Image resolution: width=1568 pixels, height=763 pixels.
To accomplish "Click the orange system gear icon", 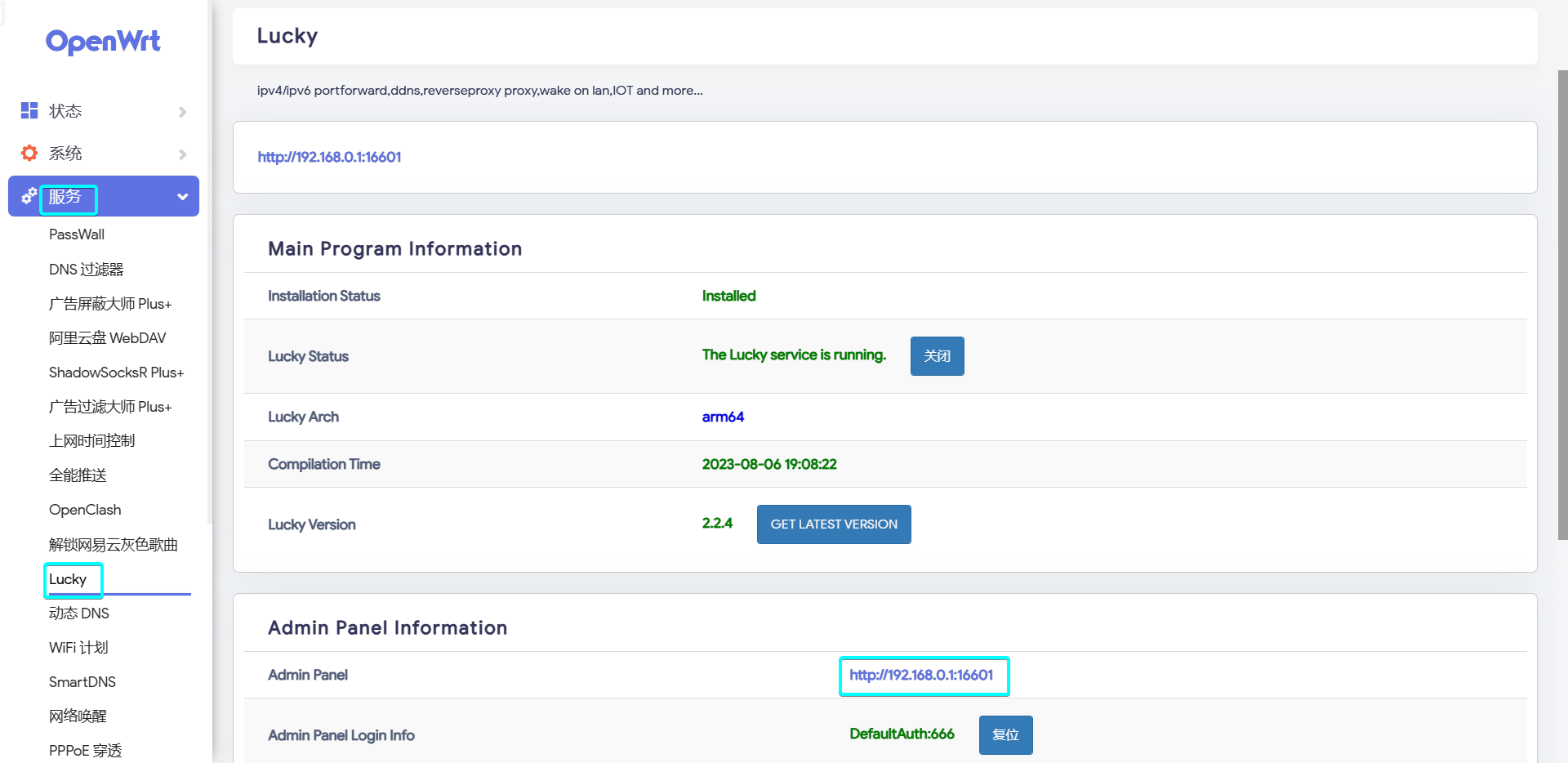I will click(29, 153).
